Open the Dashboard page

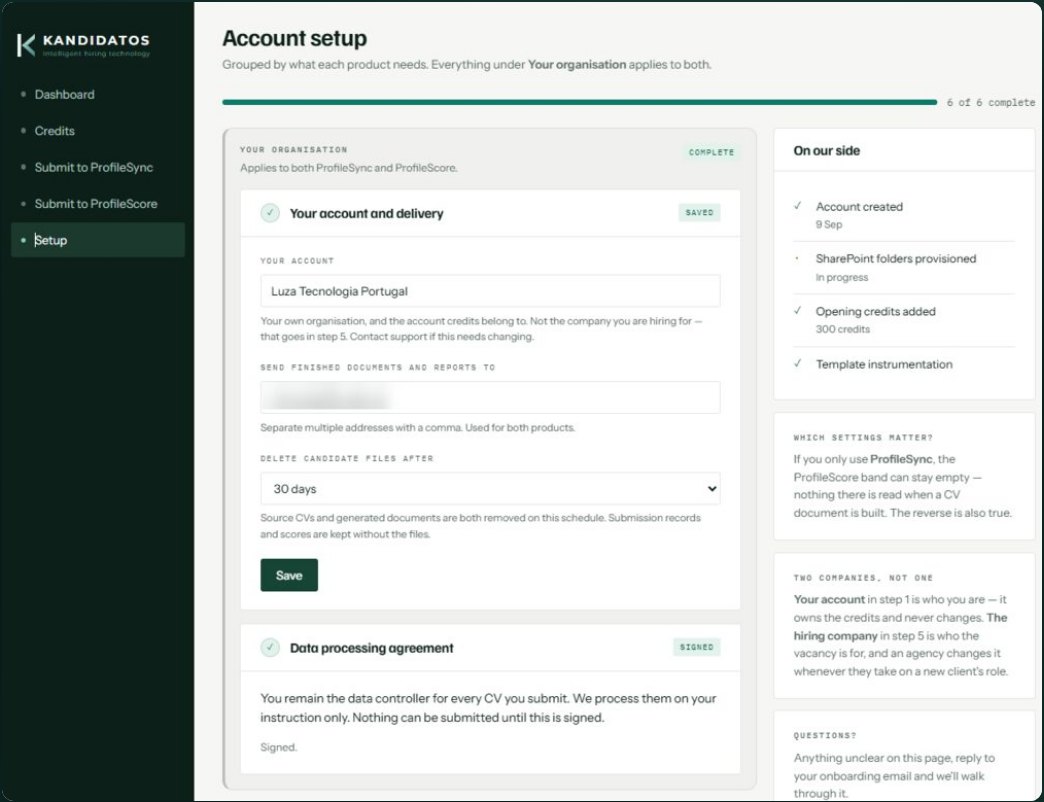(x=65, y=95)
